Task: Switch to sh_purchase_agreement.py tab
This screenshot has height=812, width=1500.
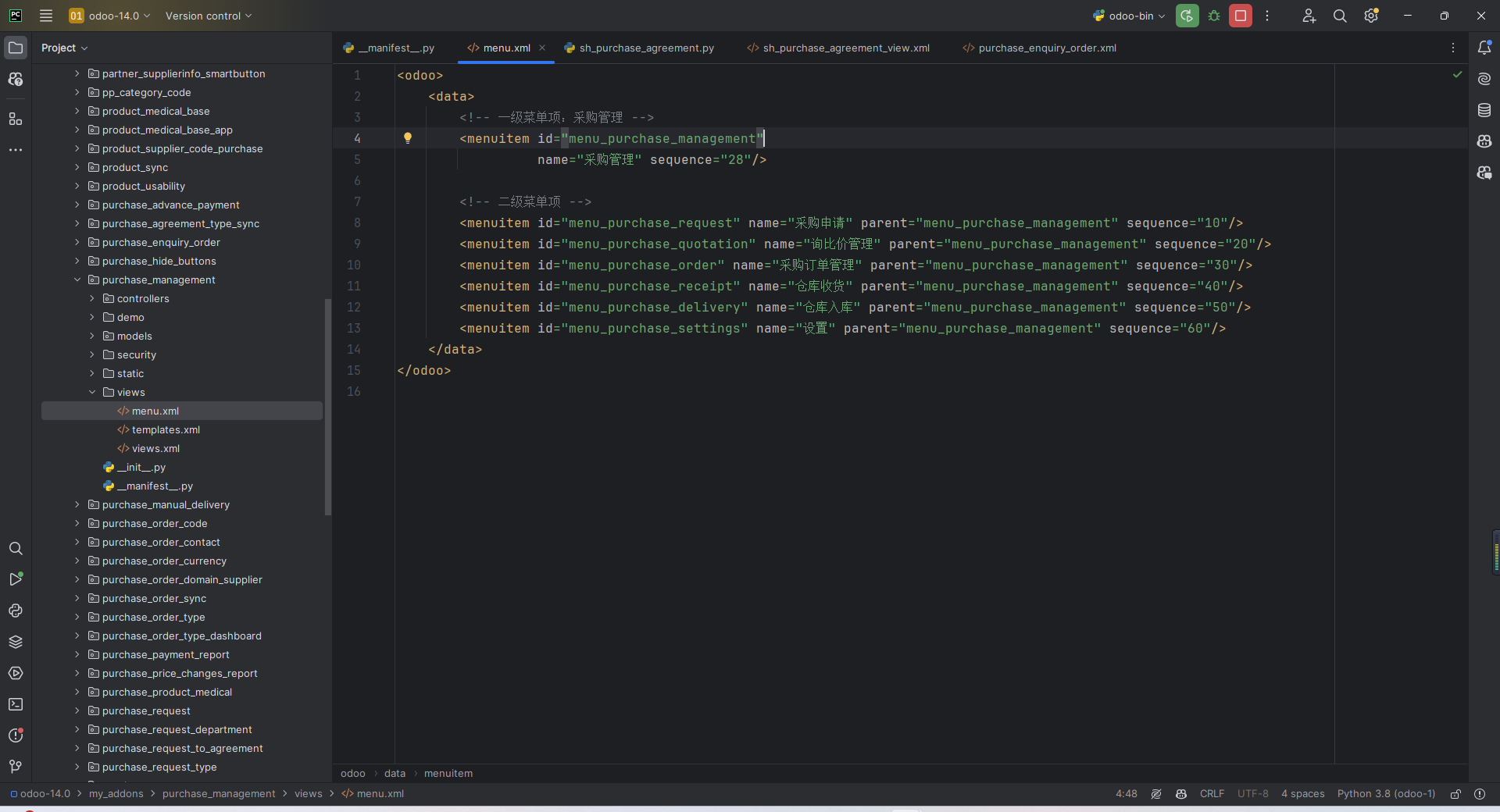Action: (639, 48)
